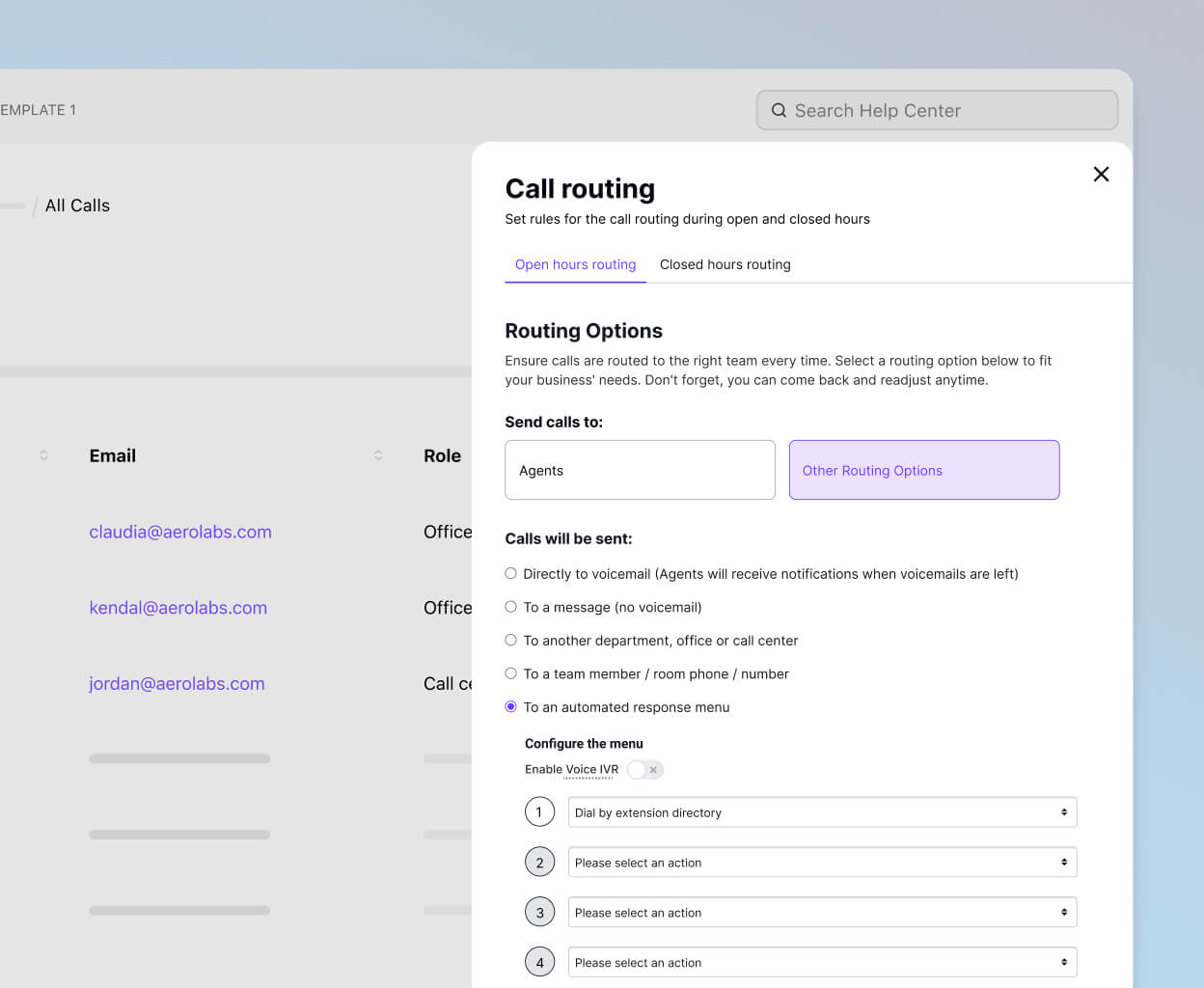Switch to the Closed hours routing tab
This screenshot has width=1204, height=988.
(725, 264)
